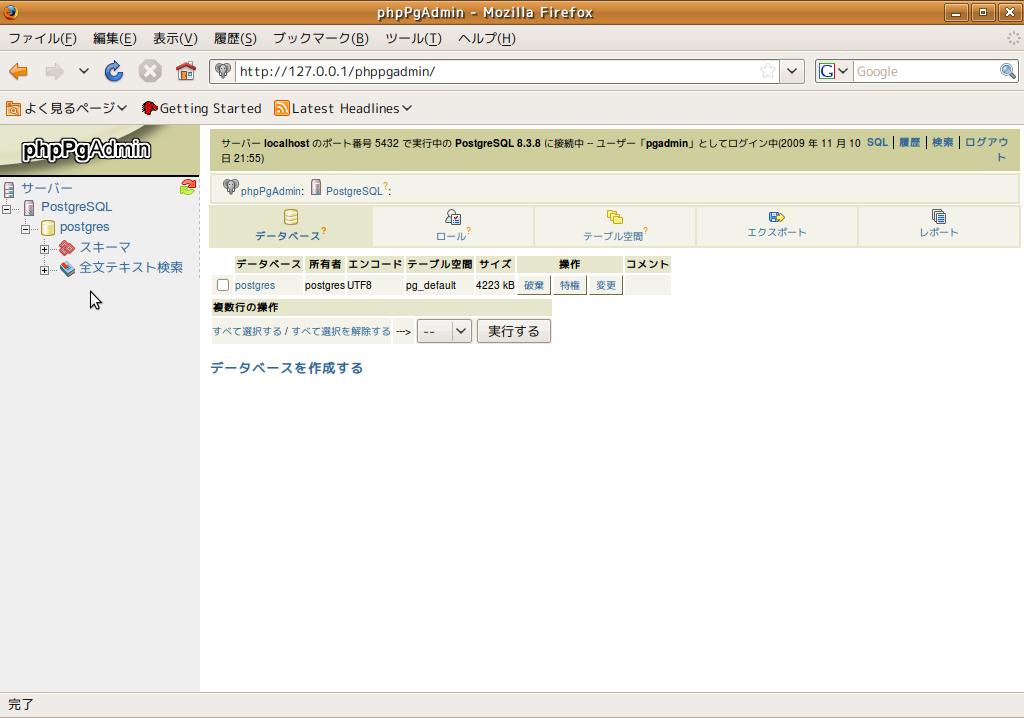The height and width of the screenshot is (718, 1024).
Task: Click inside the Google search field
Action: point(926,71)
